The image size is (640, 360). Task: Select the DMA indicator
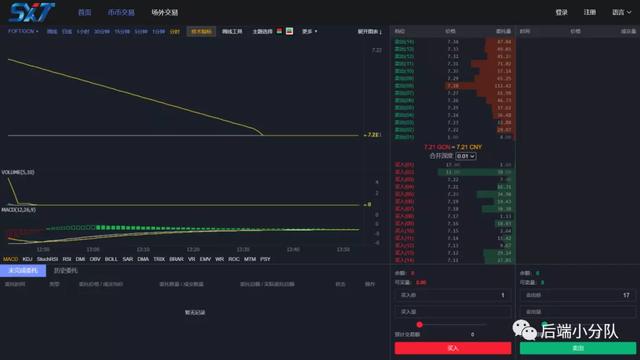point(143,259)
